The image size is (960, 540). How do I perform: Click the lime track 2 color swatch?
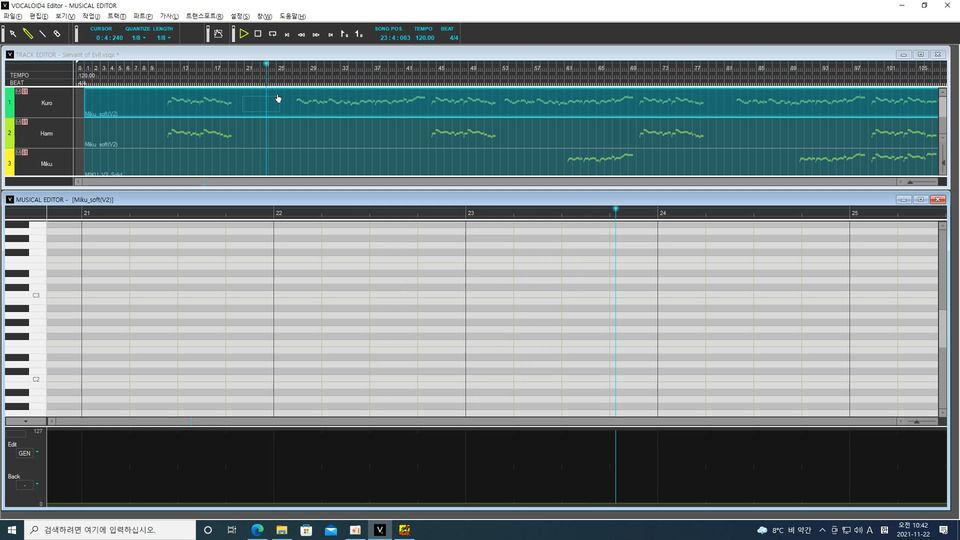tap(9, 133)
